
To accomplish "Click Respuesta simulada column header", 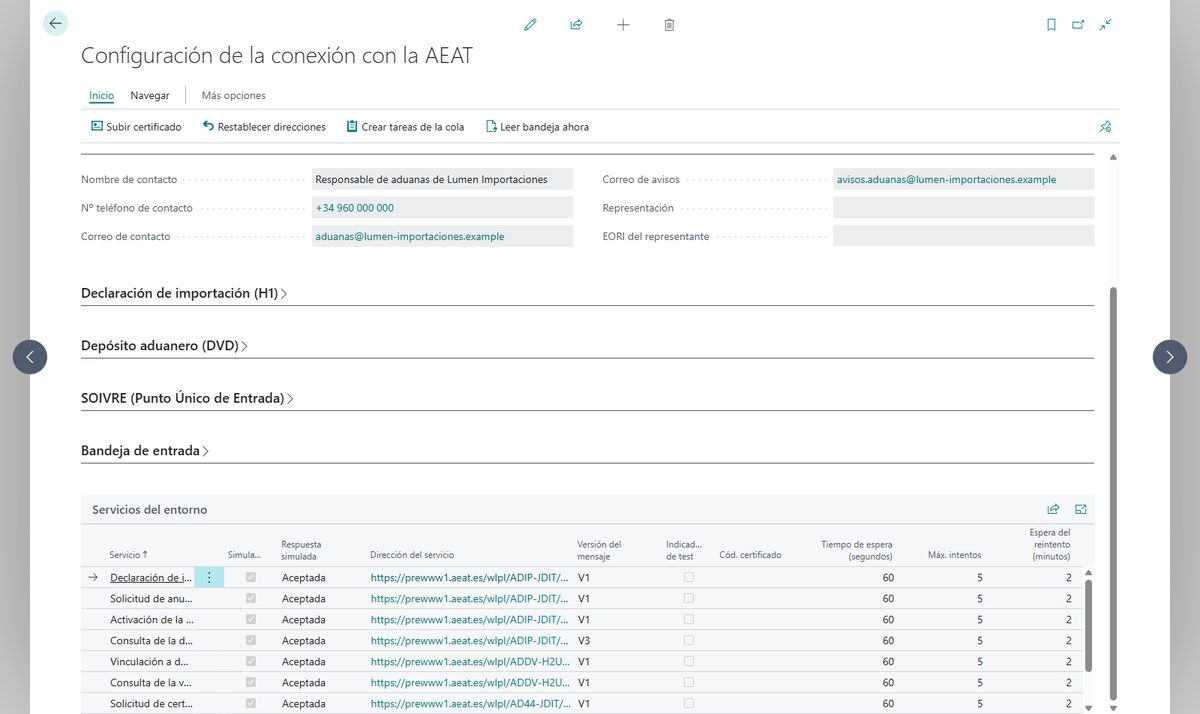I will tap(302, 550).
